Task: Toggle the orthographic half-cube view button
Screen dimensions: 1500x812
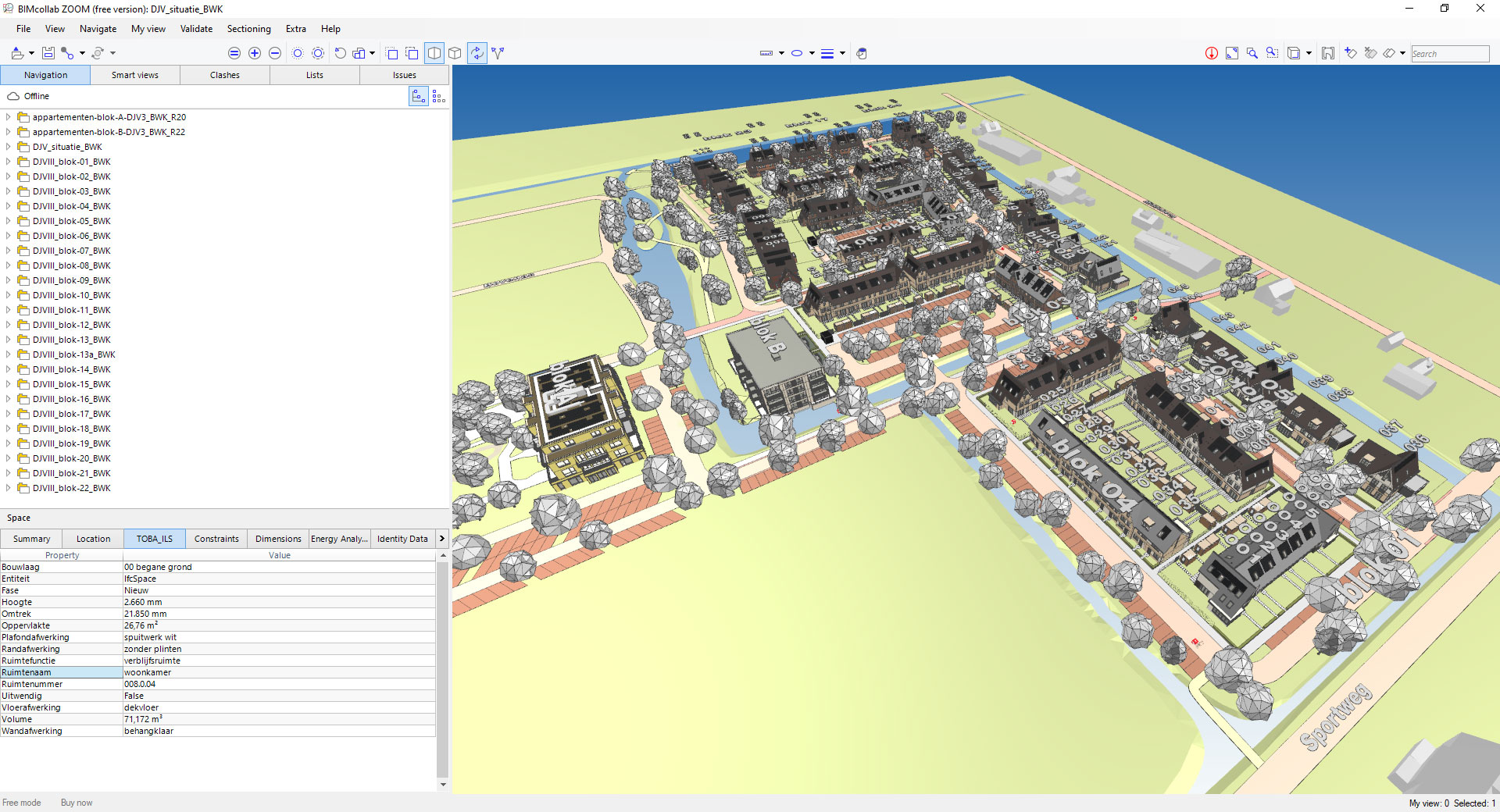Action: pyautogui.click(x=434, y=53)
